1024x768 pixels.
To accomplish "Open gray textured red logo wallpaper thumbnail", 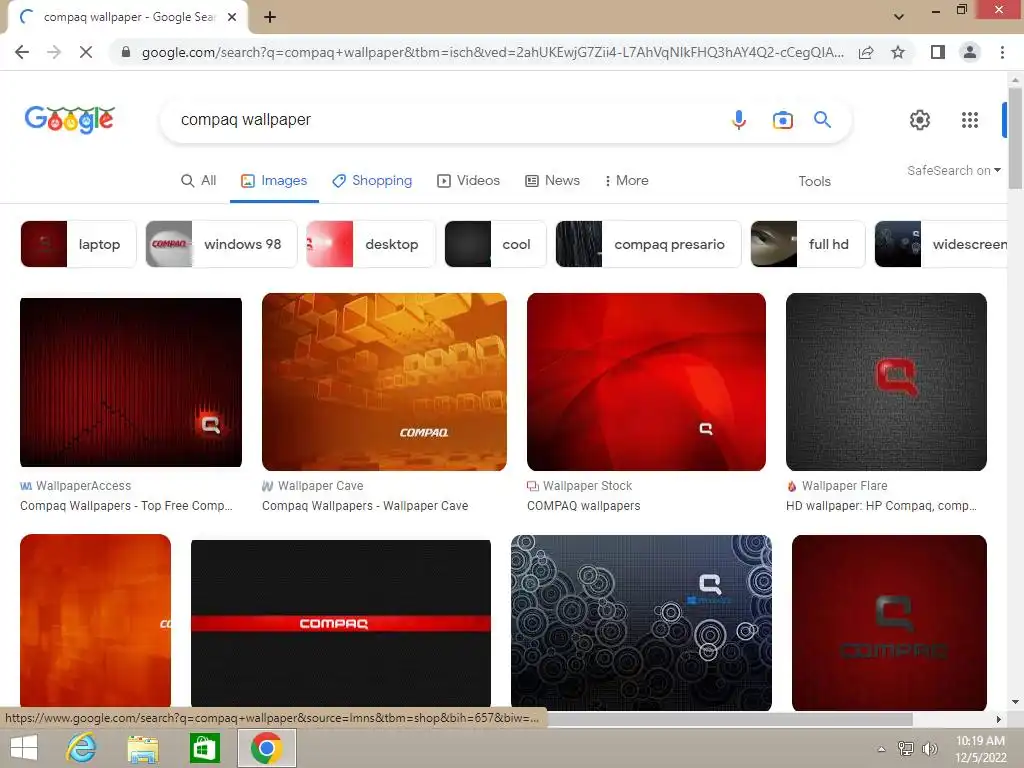I will click(886, 382).
